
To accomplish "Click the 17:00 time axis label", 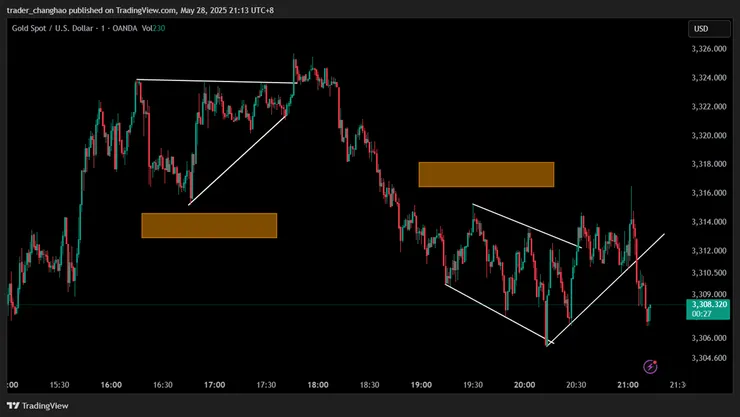I will point(214,385).
